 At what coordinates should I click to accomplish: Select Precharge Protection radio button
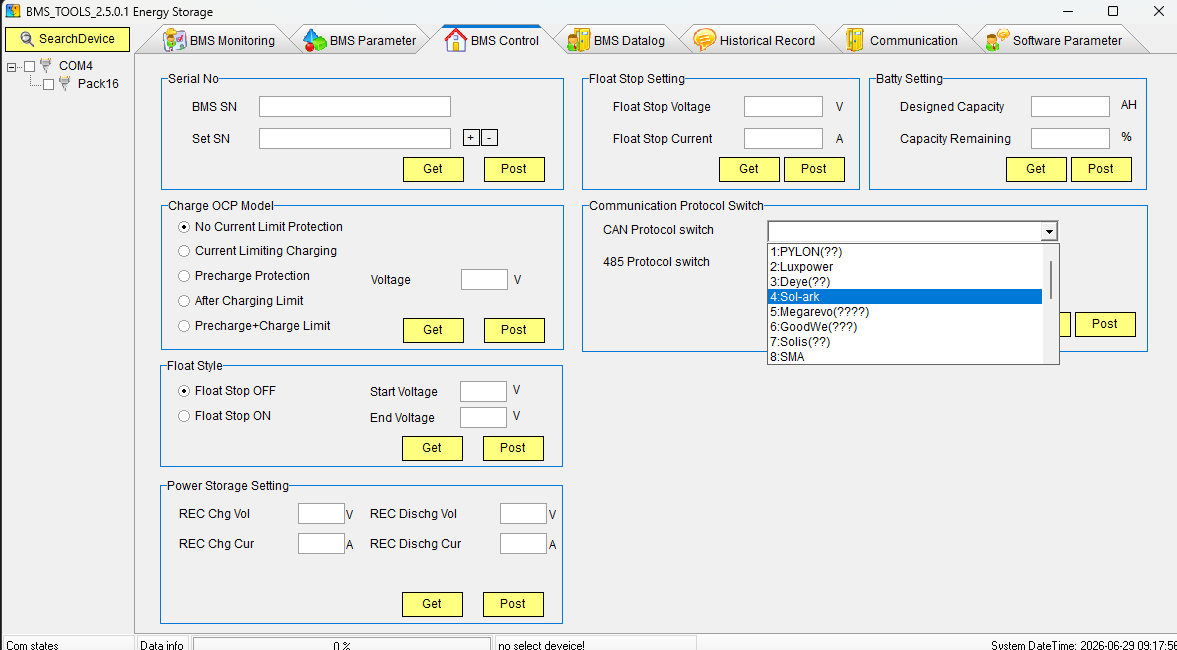pos(184,276)
